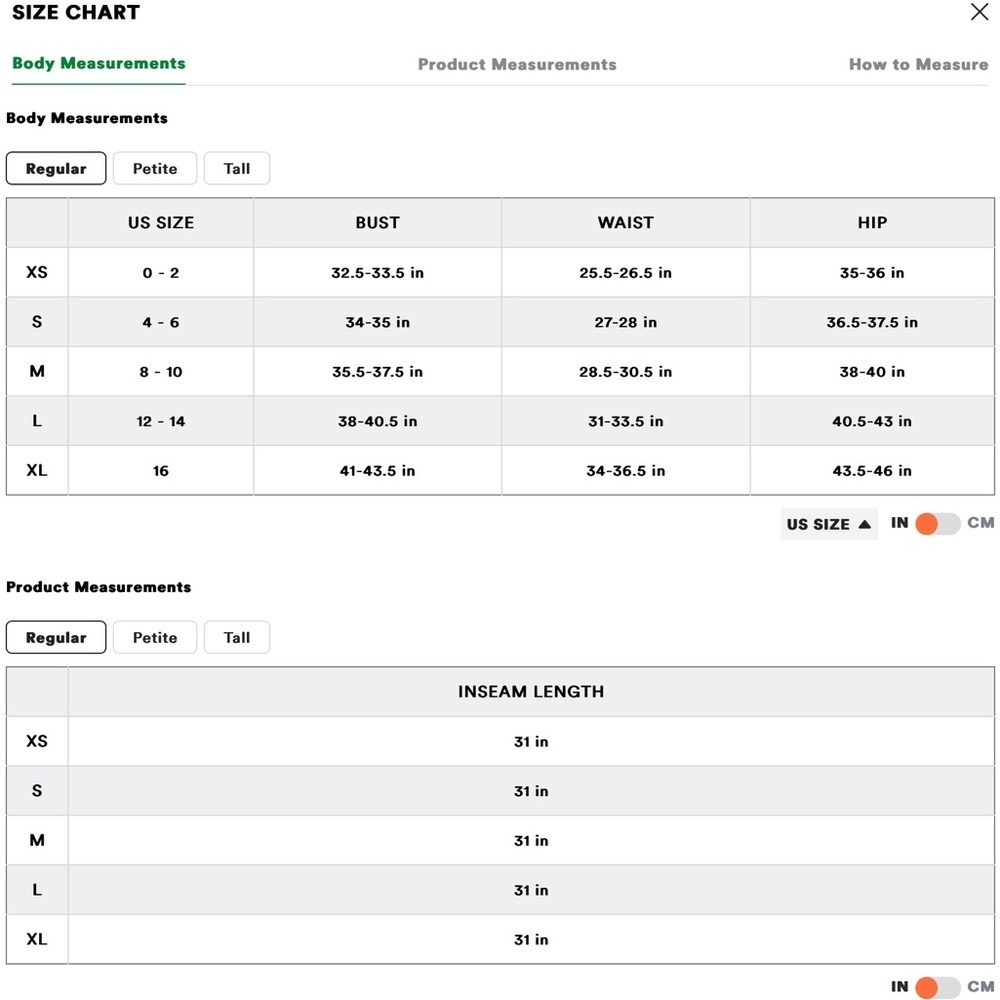The width and height of the screenshot is (1000, 1000).
Task: Open the How to Measure tab
Action: (x=918, y=64)
